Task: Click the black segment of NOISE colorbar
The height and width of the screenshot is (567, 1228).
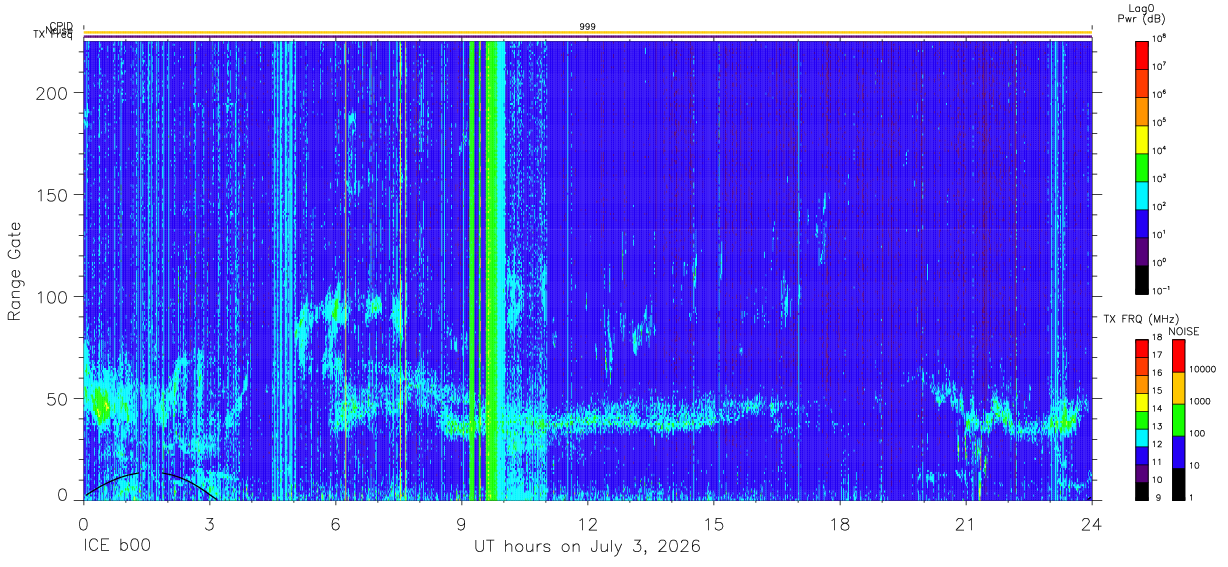Action: tap(1179, 484)
